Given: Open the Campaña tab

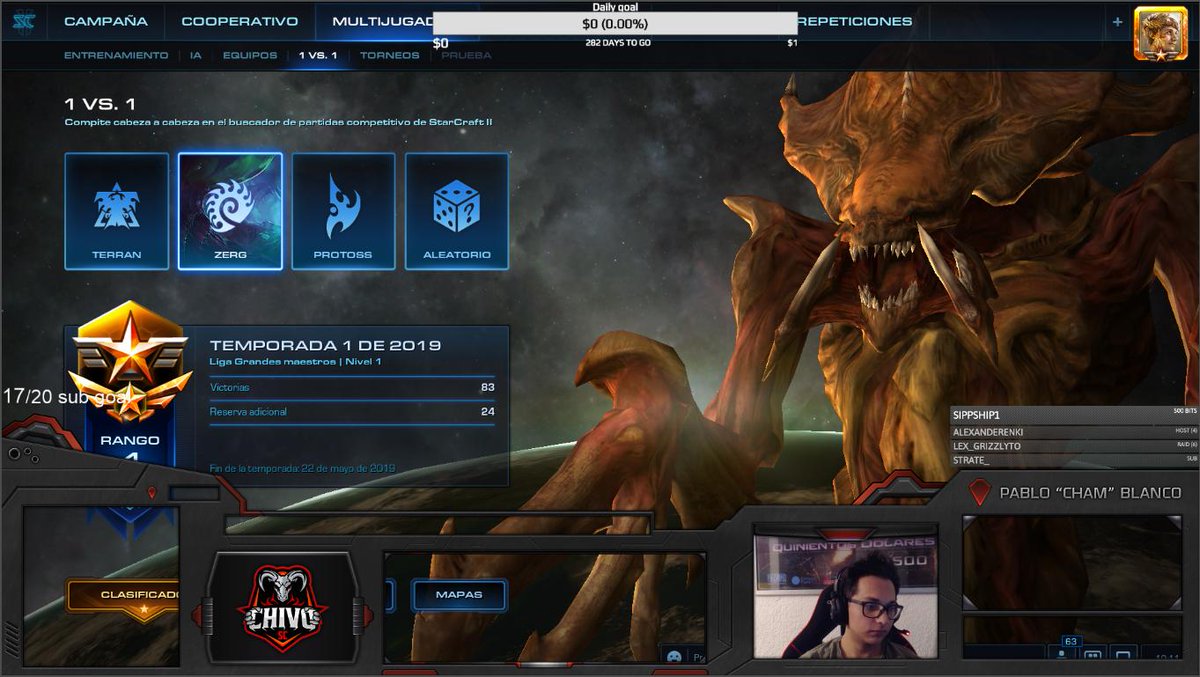Looking at the screenshot, I should point(106,21).
